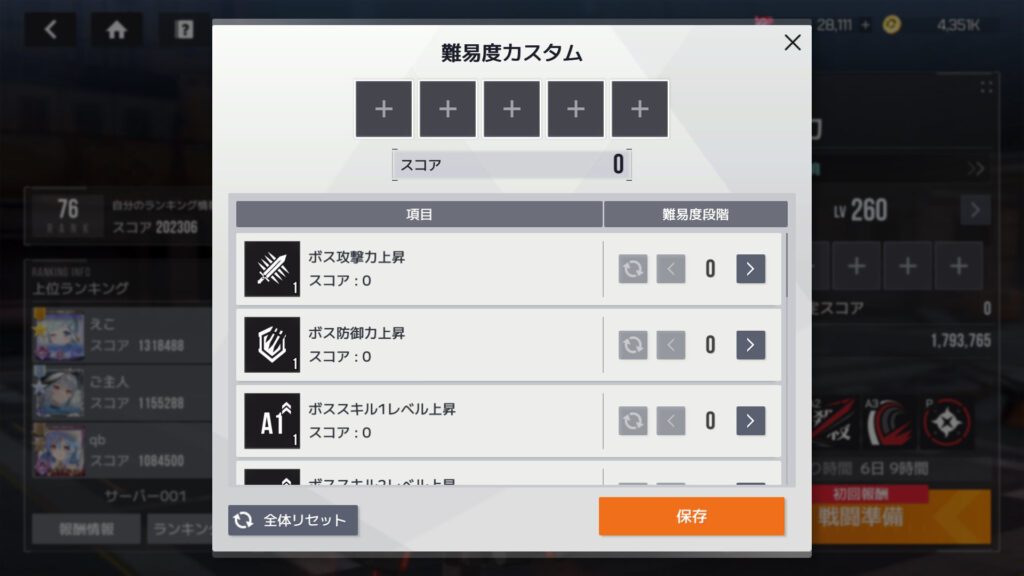Click the 保存 save button
This screenshot has width=1024, height=576.
pos(692,517)
